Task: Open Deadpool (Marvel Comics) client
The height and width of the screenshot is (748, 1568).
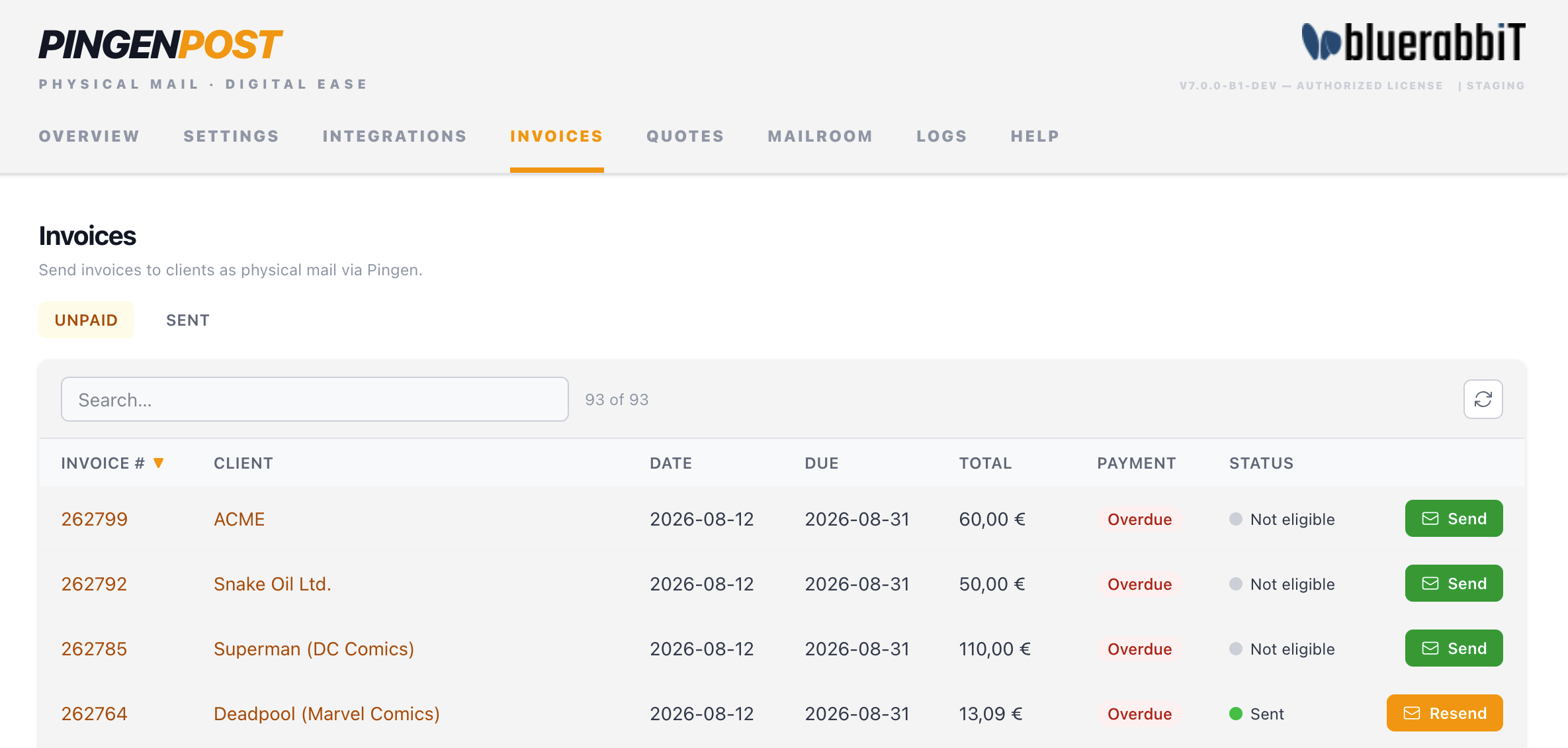Action: [x=327, y=714]
